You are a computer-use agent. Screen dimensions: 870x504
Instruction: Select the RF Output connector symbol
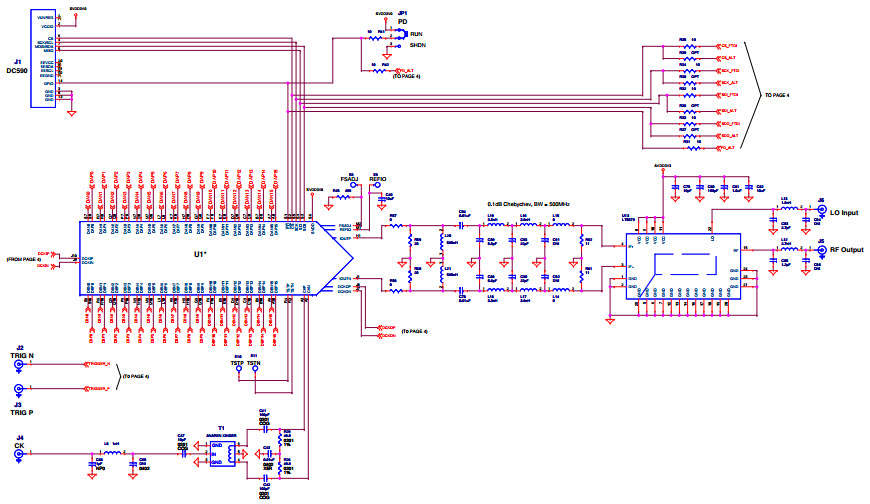[x=821, y=250]
